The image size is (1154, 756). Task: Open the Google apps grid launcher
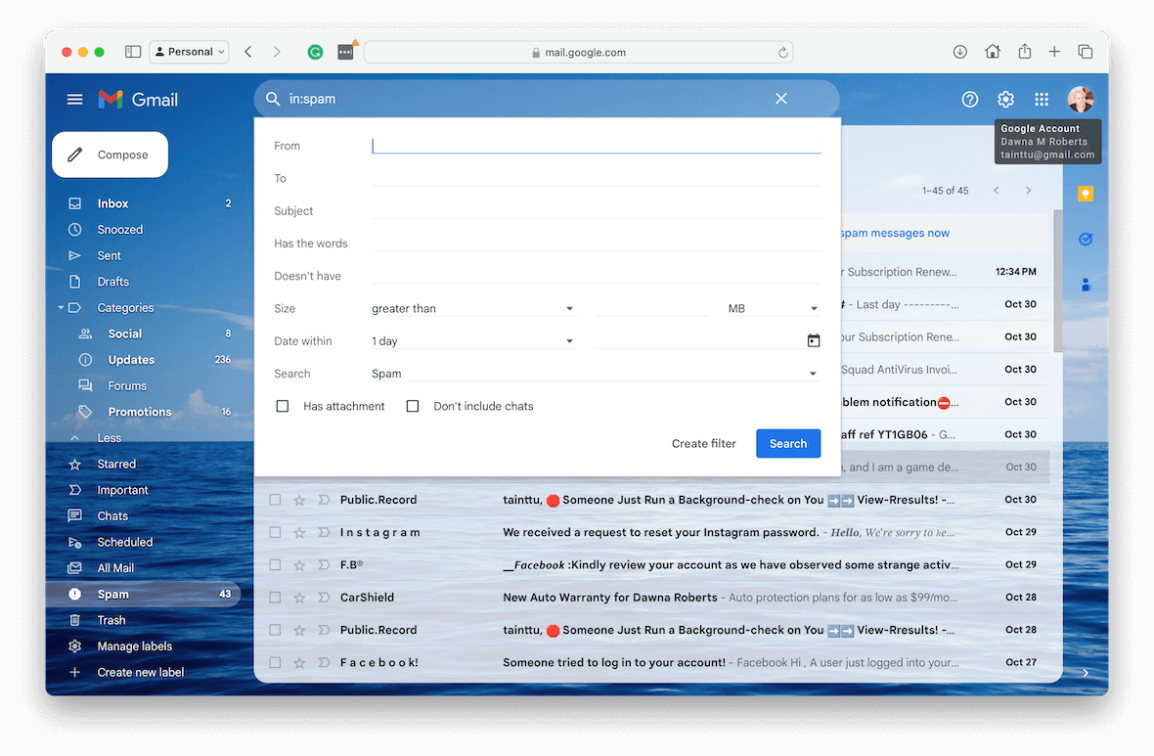click(x=1040, y=99)
